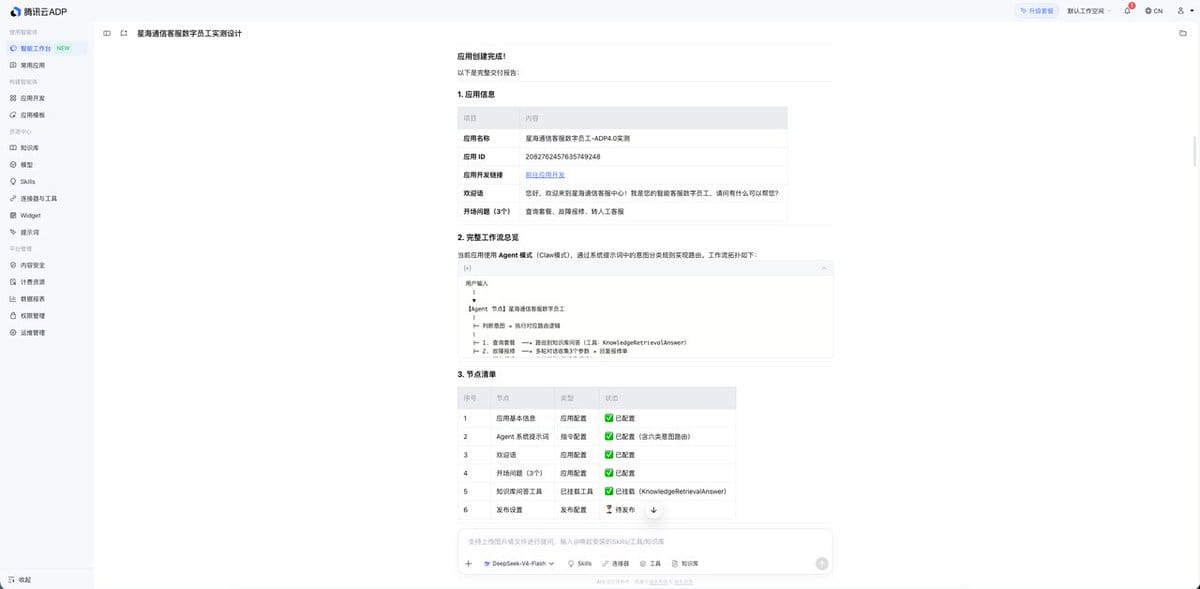This screenshot has width=1200, height=589.
Task: Click 工具 in the input toolbar
Action: point(650,563)
